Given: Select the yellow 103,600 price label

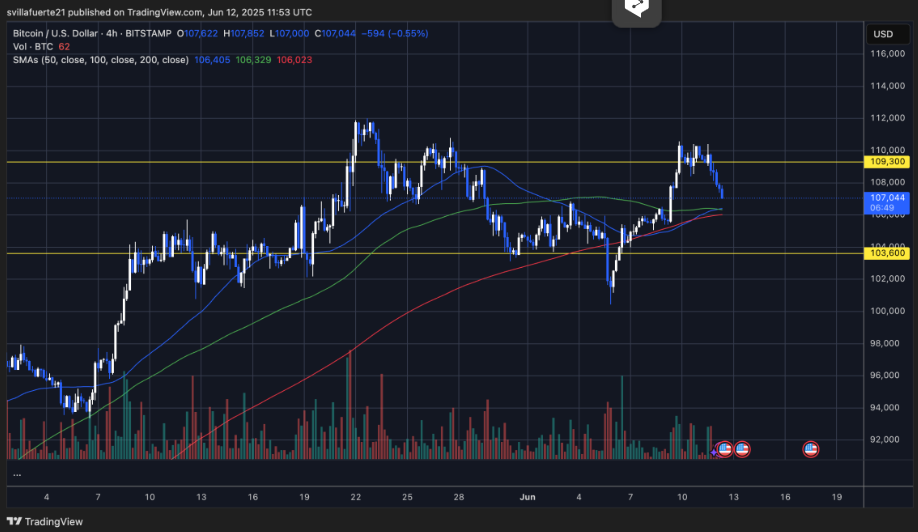Looking at the screenshot, I should [888, 253].
